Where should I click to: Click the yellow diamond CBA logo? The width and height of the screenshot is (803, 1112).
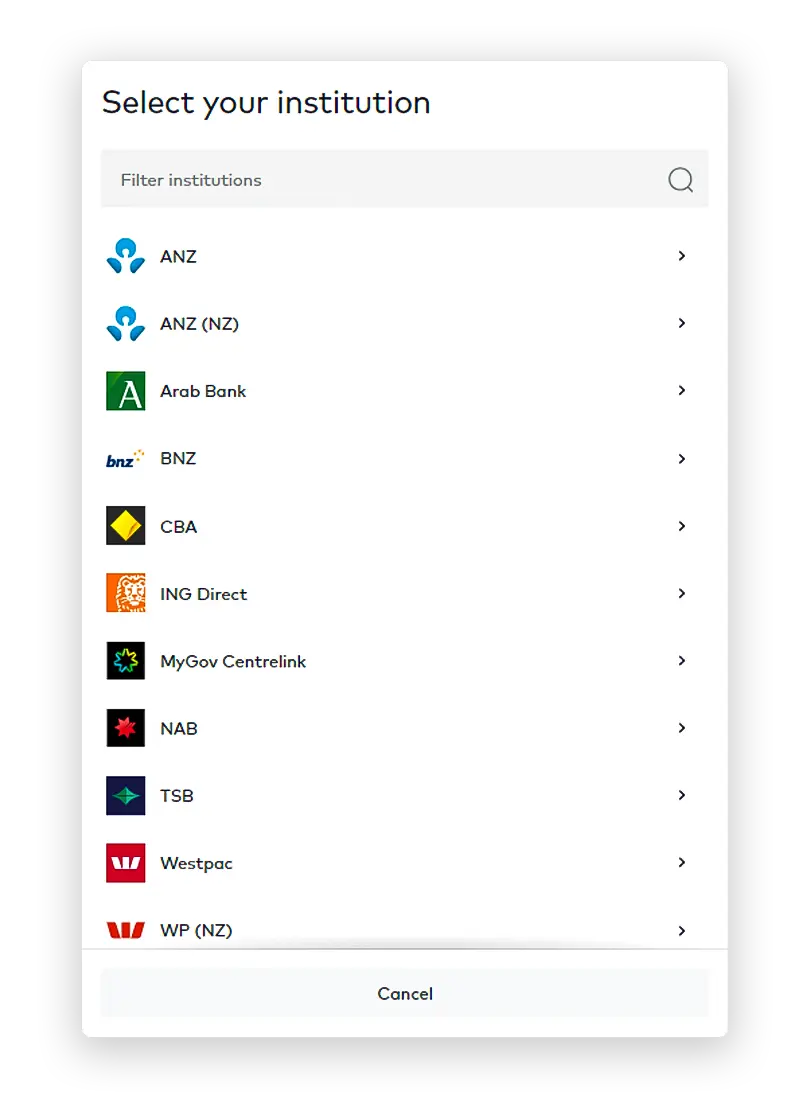(x=126, y=526)
